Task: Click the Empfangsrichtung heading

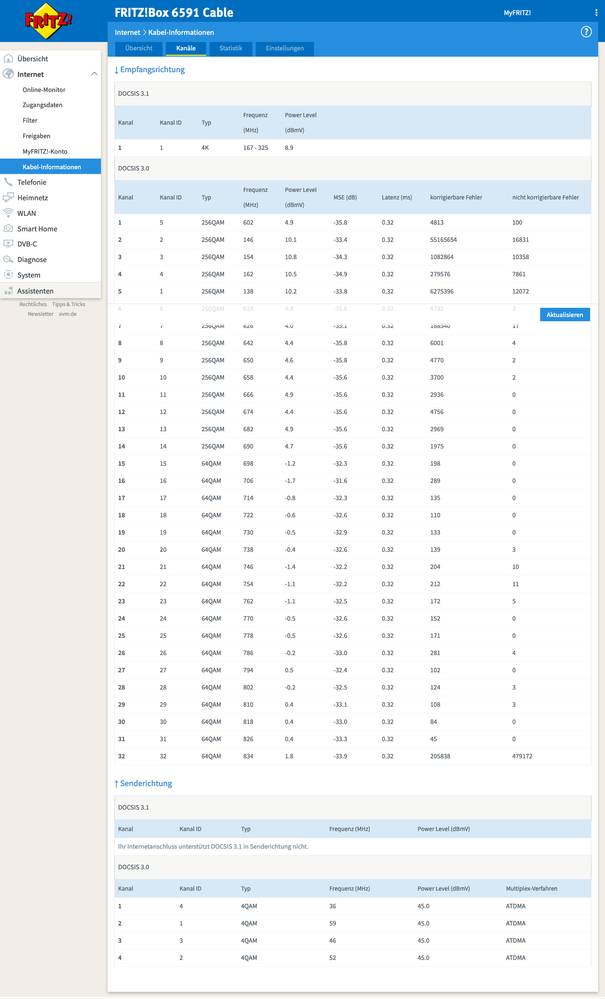Action: (x=150, y=70)
